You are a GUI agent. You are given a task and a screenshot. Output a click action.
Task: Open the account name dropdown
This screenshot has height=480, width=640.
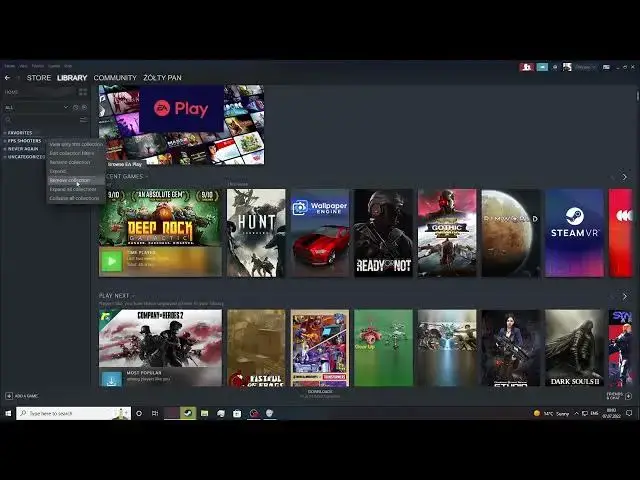tap(584, 67)
